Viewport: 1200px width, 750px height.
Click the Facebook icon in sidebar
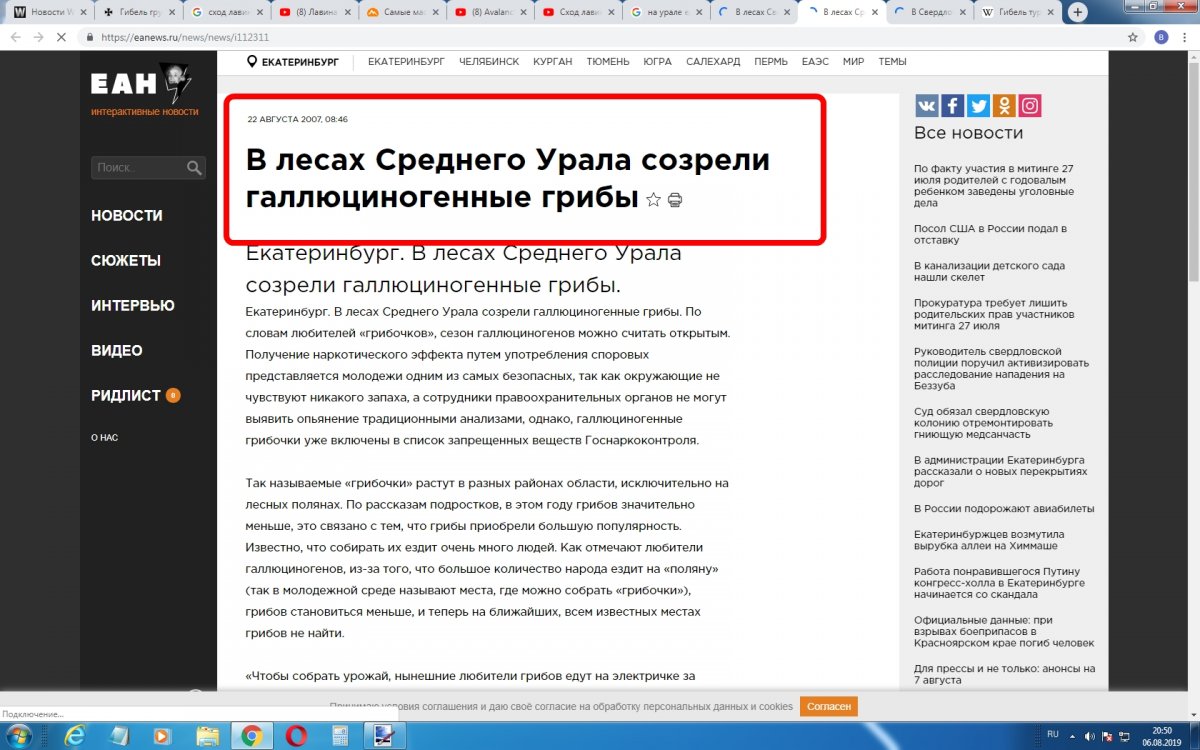(x=952, y=106)
